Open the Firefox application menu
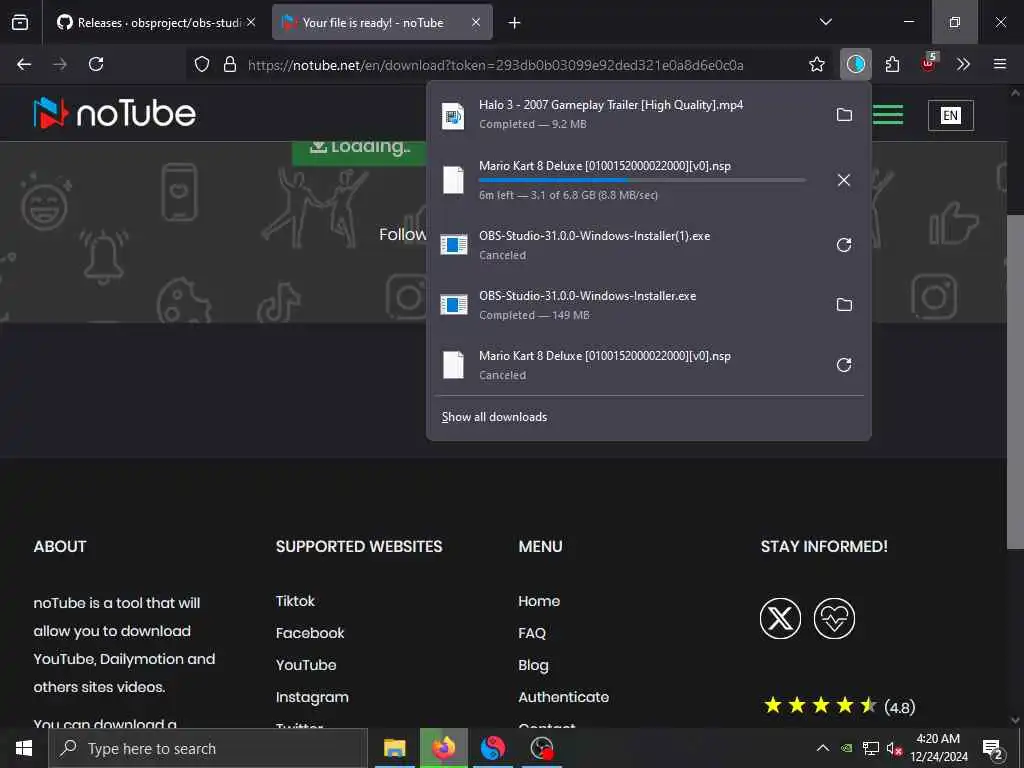 pos(999,64)
